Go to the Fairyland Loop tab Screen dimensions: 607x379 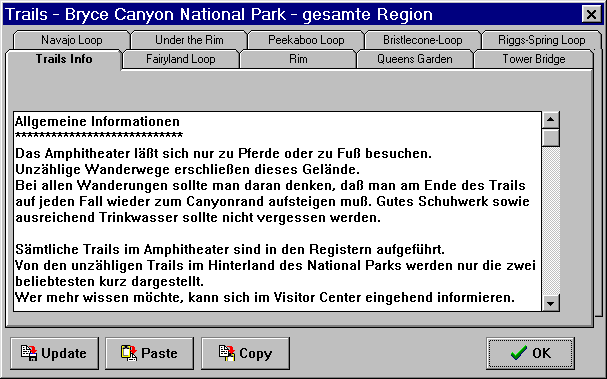click(180, 59)
